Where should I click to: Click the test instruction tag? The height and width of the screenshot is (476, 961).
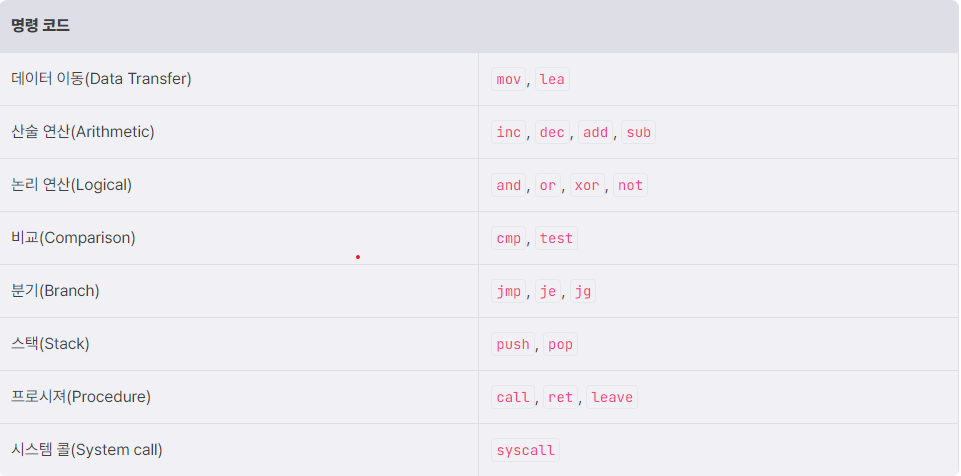pyautogui.click(x=556, y=238)
